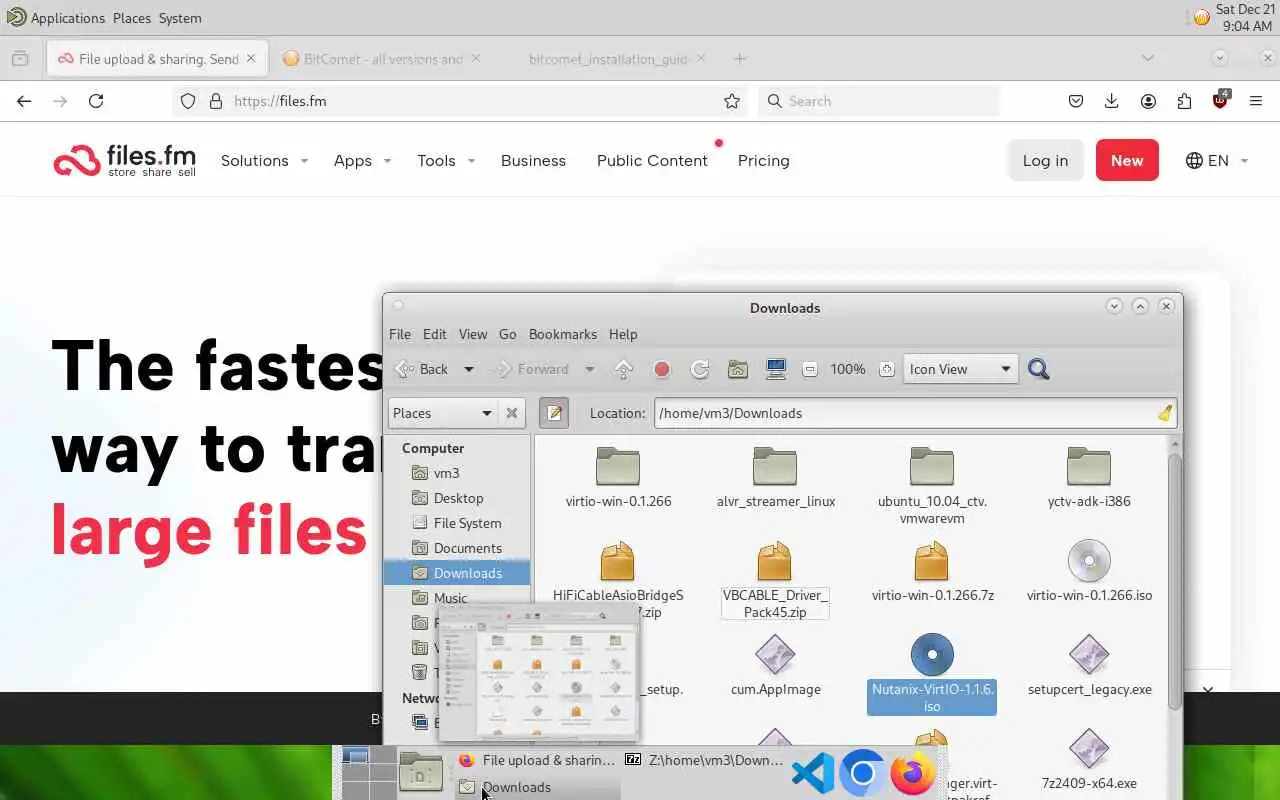1280x800 pixels.
Task: Launch Chromium from the bottom panel
Action: tap(862, 773)
